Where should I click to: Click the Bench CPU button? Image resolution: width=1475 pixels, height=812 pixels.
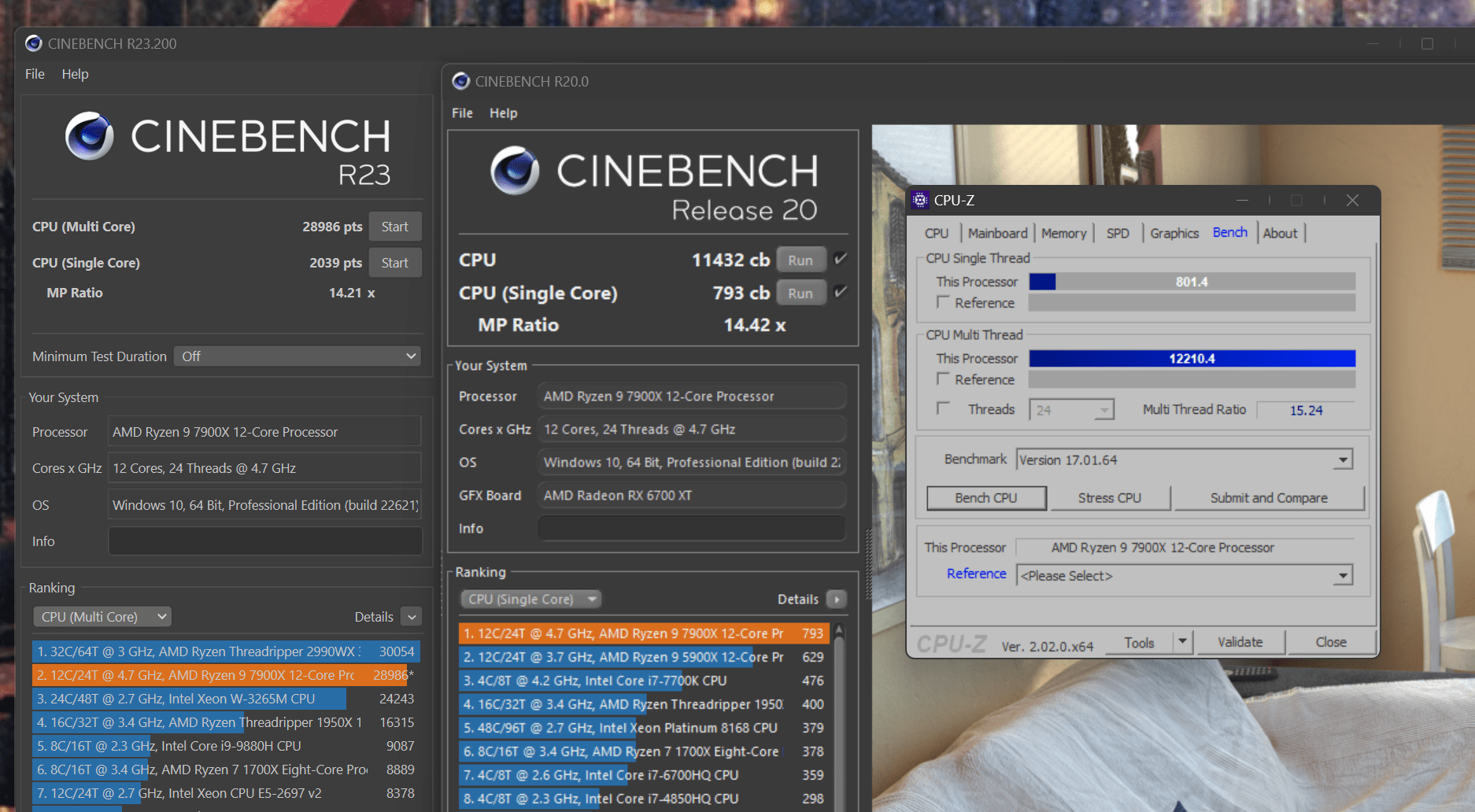[986, 498]
